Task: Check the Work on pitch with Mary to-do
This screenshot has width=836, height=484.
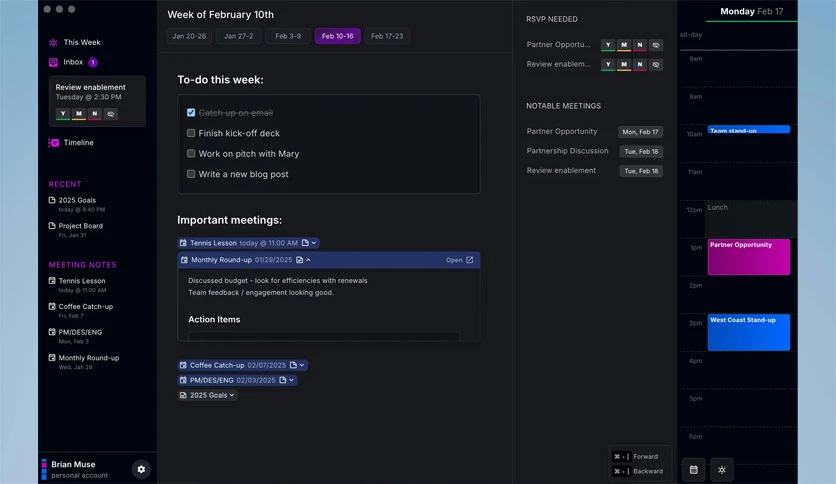Action: click(x=191, y=154)
